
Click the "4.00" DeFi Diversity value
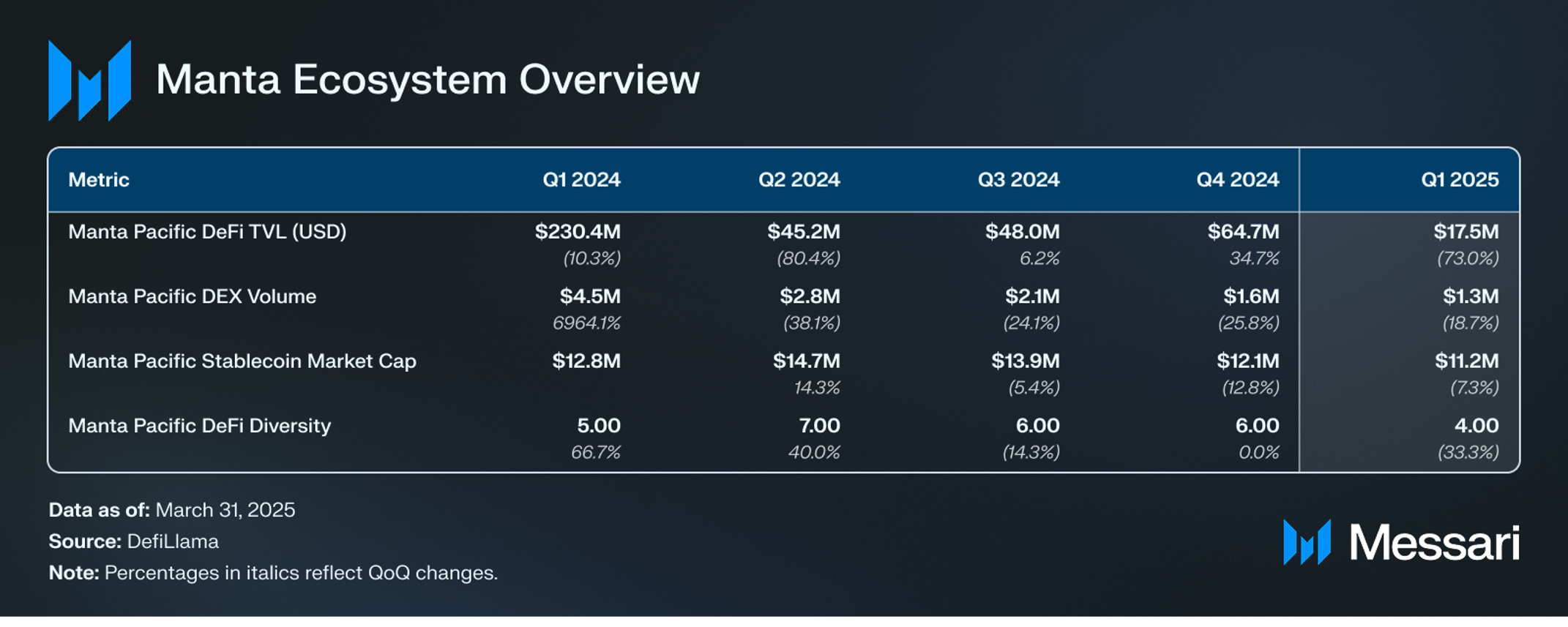[1476, 426]
